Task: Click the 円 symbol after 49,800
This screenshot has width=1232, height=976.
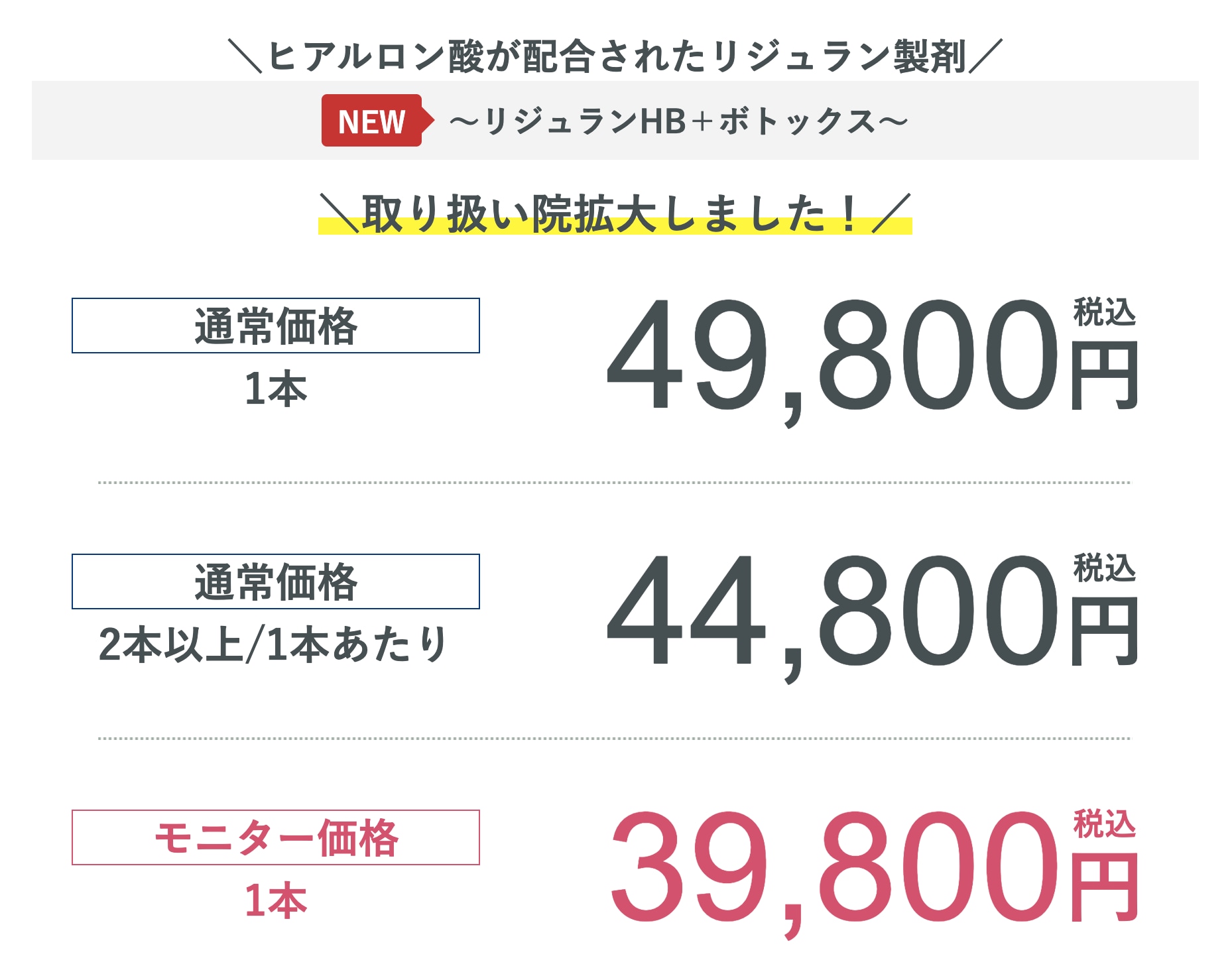Action: coord(1105,375)
